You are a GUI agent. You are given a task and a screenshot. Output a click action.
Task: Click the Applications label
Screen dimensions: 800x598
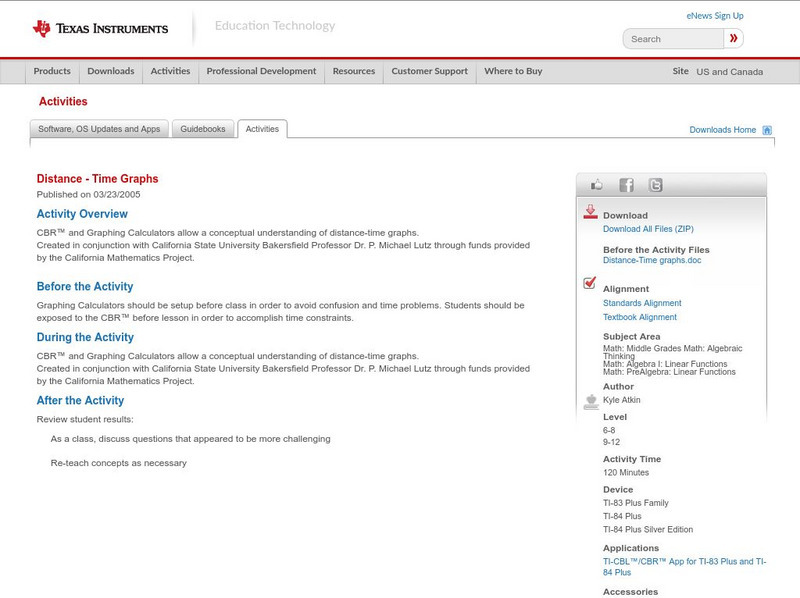(x=631, y=548)
